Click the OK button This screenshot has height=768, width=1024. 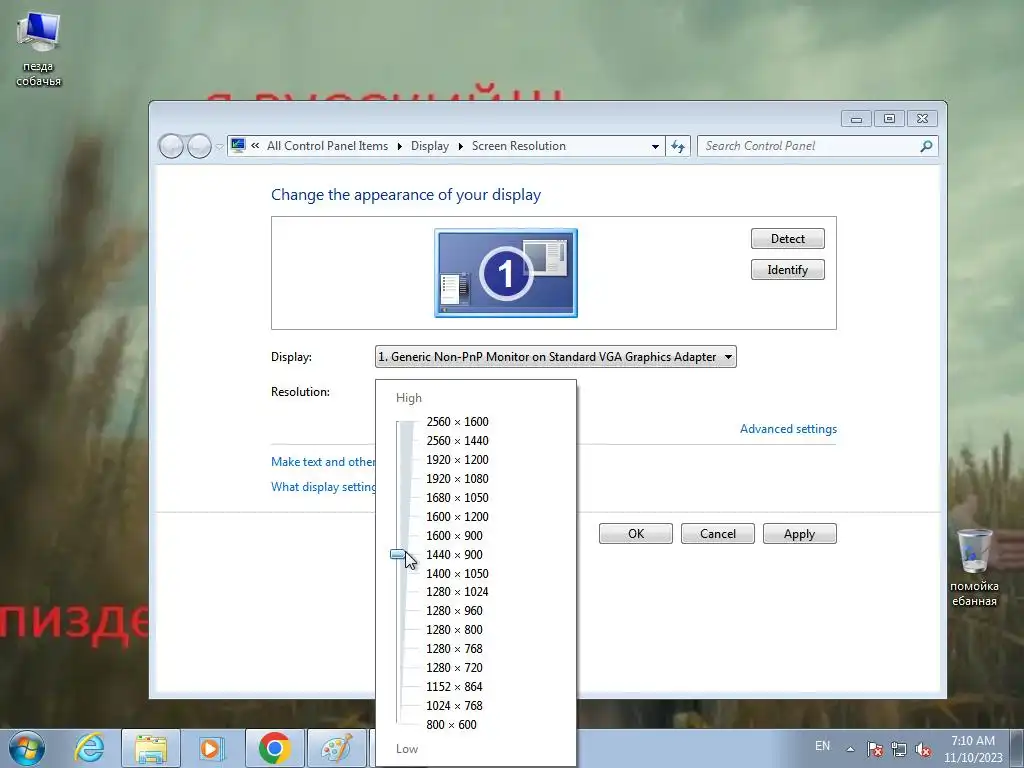coord(635,534)
